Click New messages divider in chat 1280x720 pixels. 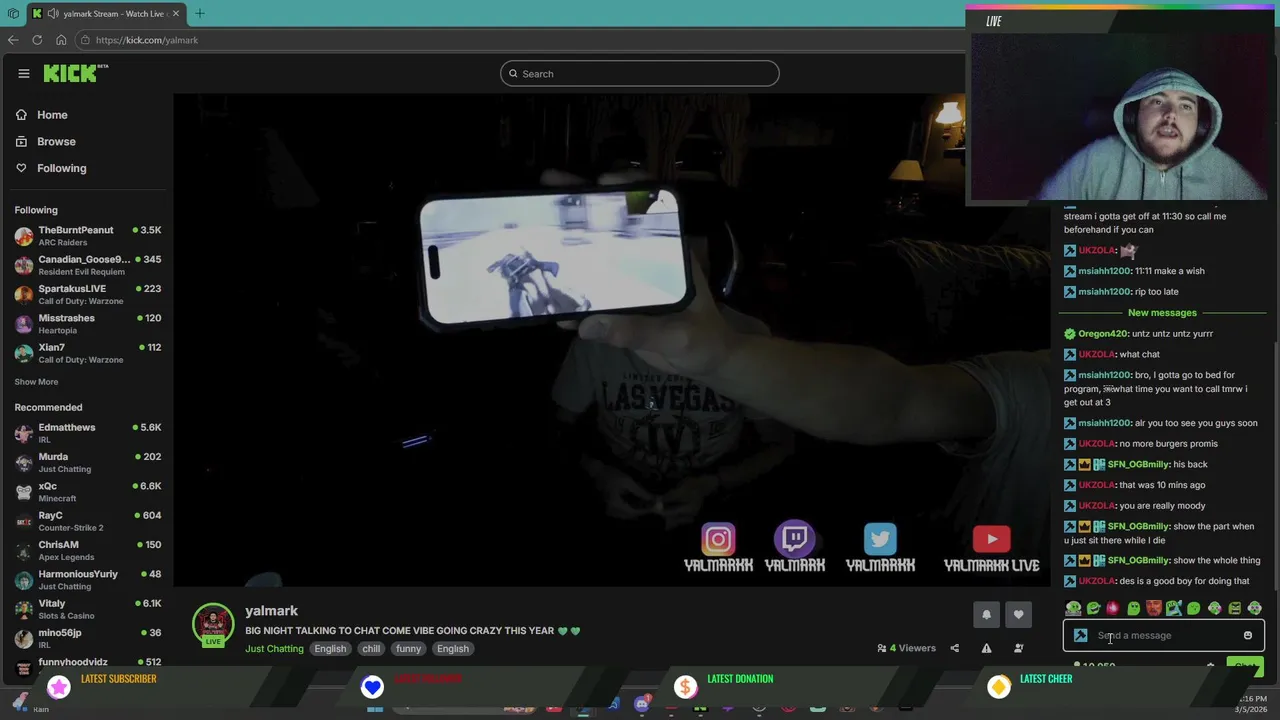coord(1162,313)
